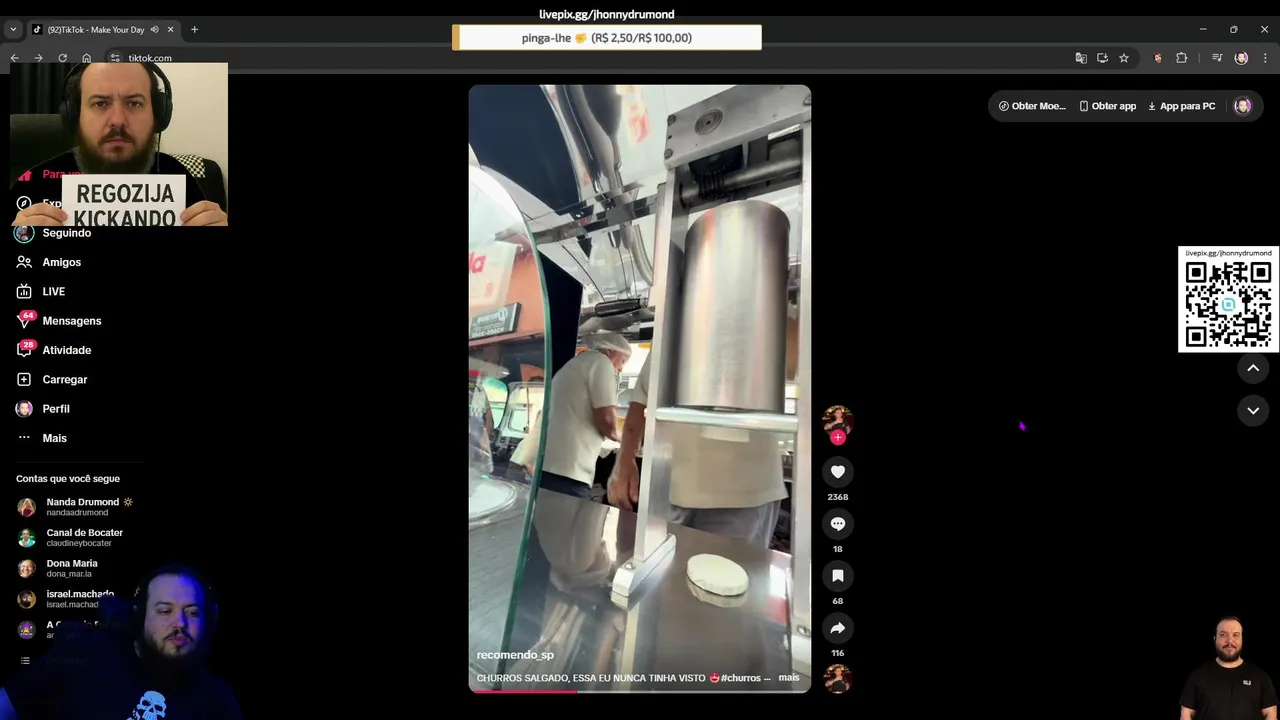
Task: Open Atividade in the sidebar
Action: [67, 350]
